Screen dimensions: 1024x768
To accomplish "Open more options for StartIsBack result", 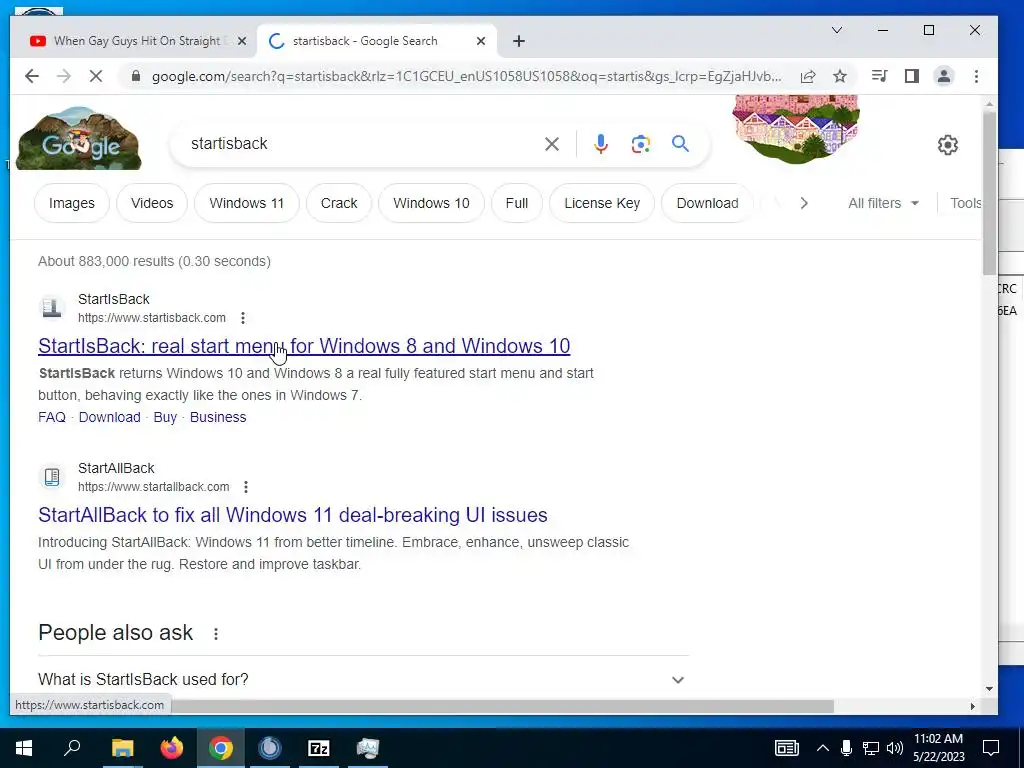I will coord(243,318).
